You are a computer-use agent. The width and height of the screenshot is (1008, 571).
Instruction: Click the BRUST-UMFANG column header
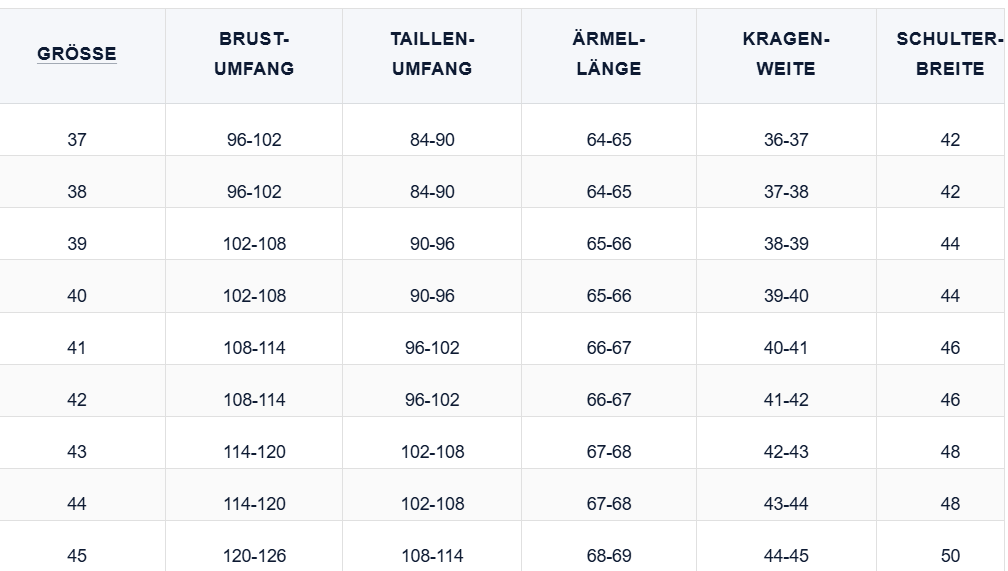254,54
